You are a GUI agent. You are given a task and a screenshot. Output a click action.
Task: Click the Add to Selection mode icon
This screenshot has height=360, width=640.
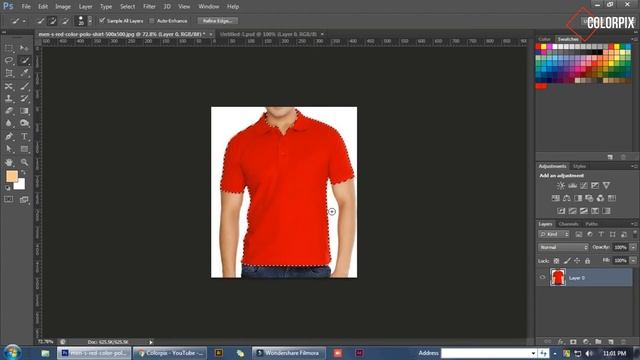tap(53, 21)
